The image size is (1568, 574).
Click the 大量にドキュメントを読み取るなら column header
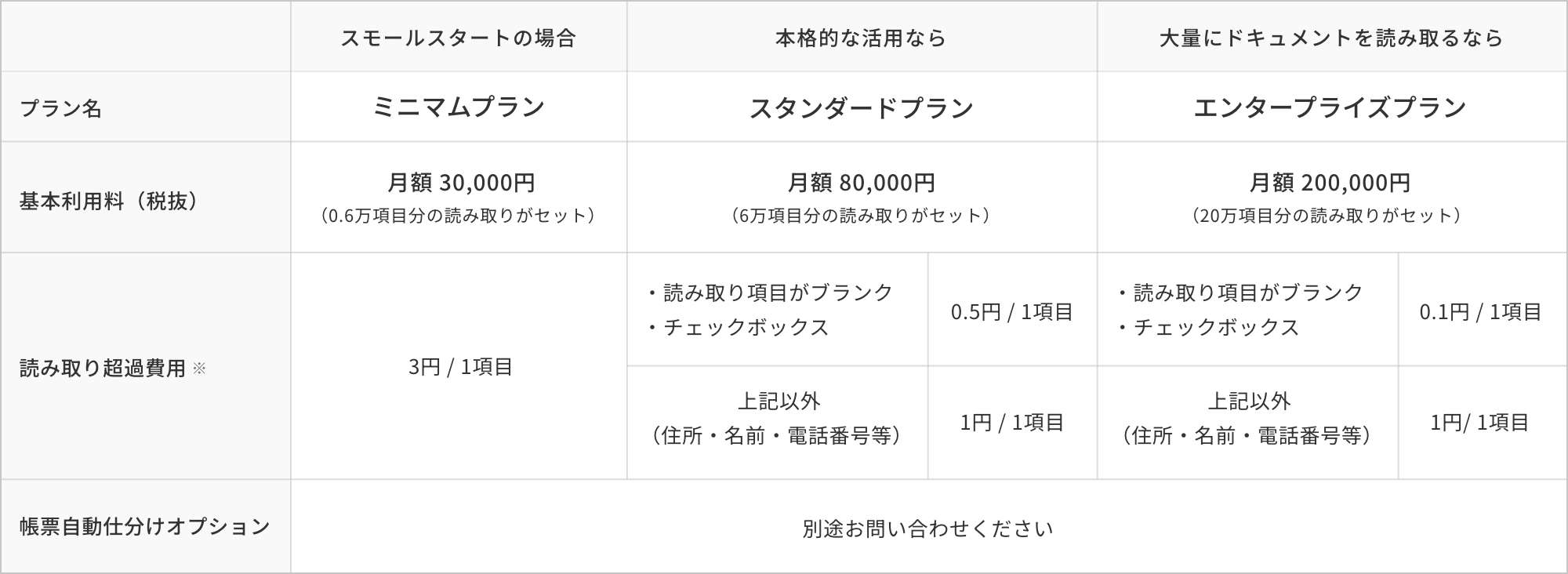pyautogui.click(x=1330, y=38)
